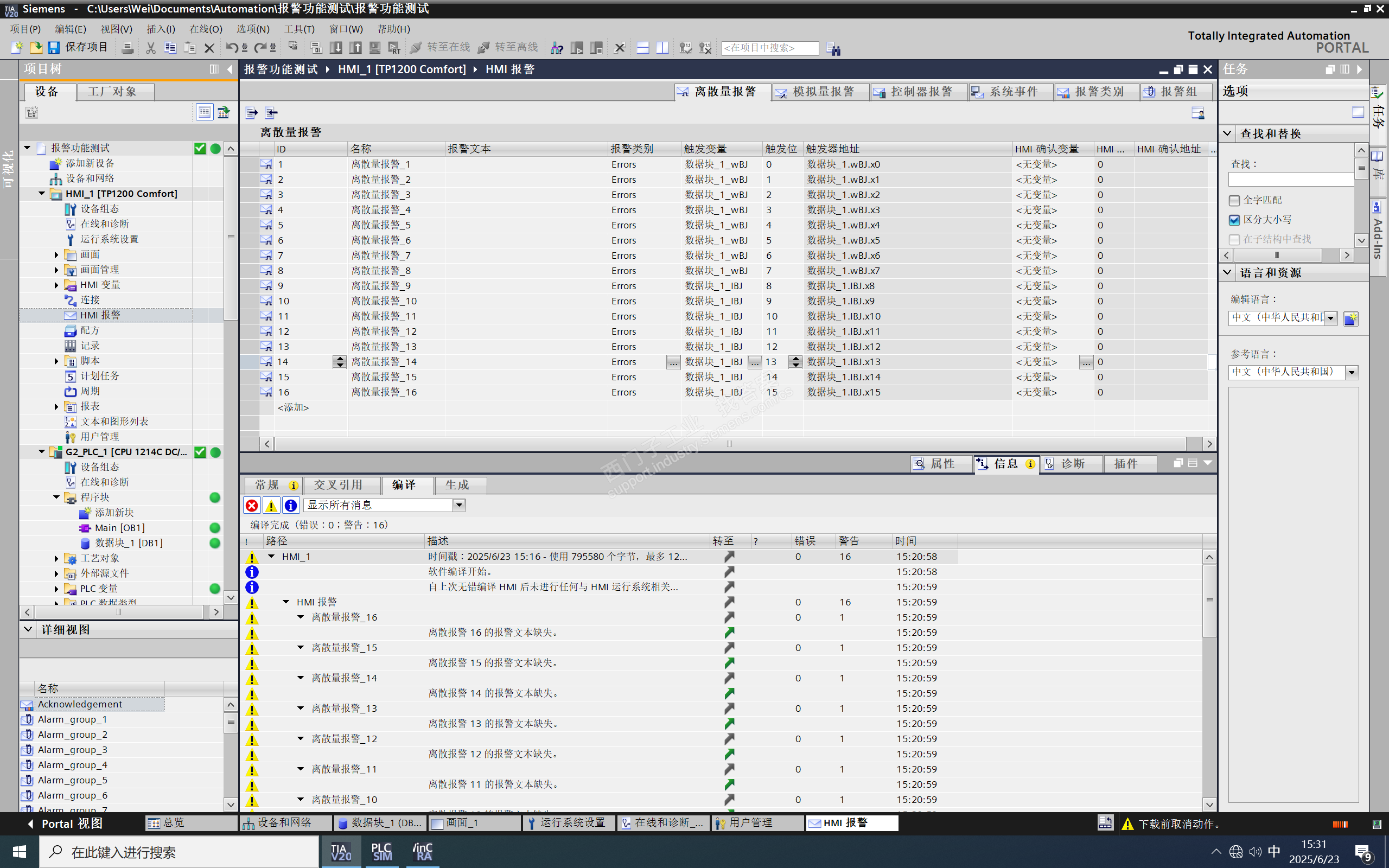Viewport: 1389px width, 868px height.
Task: Click the error filter icon in compile panel
Action: (251, 505)
